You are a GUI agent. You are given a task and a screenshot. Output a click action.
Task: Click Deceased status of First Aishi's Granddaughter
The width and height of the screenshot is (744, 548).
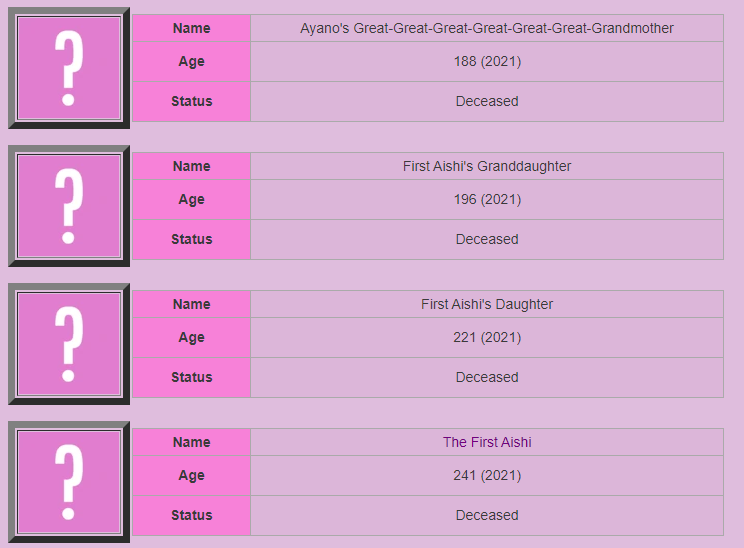(487, 240)
